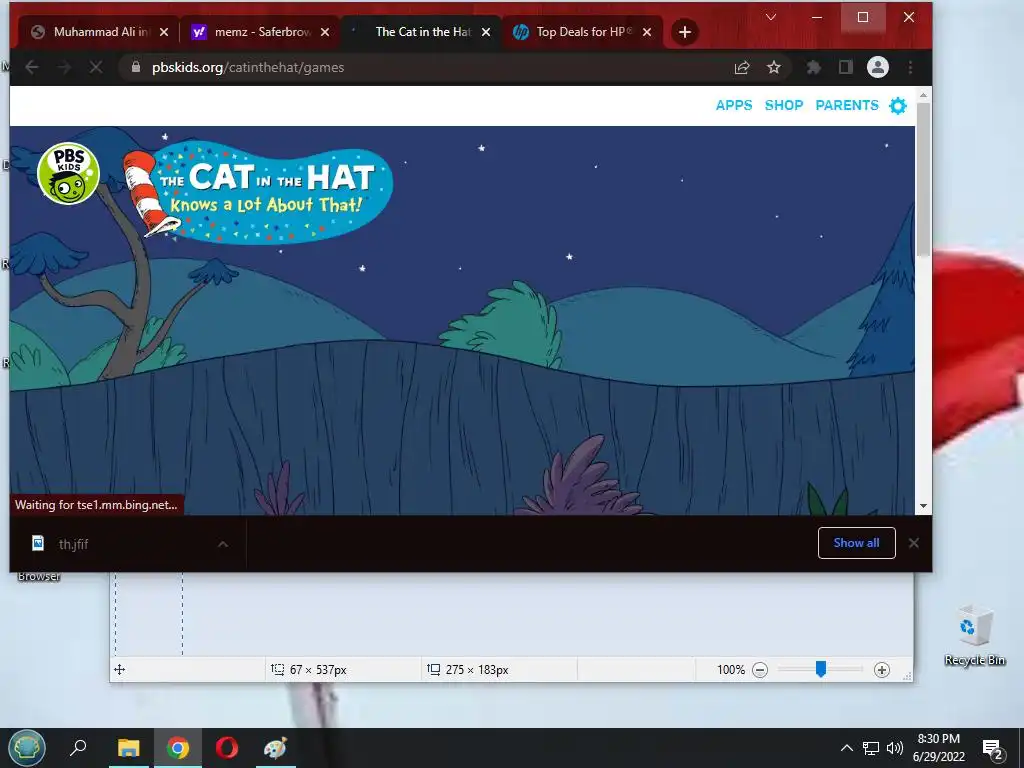Open the Windows Start button
The width and height of the screenshot is (1024, 768).
tap(27, 748)
